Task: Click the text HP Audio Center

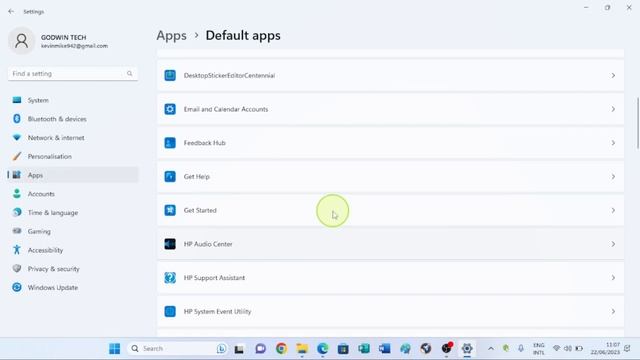Action: 208,244
